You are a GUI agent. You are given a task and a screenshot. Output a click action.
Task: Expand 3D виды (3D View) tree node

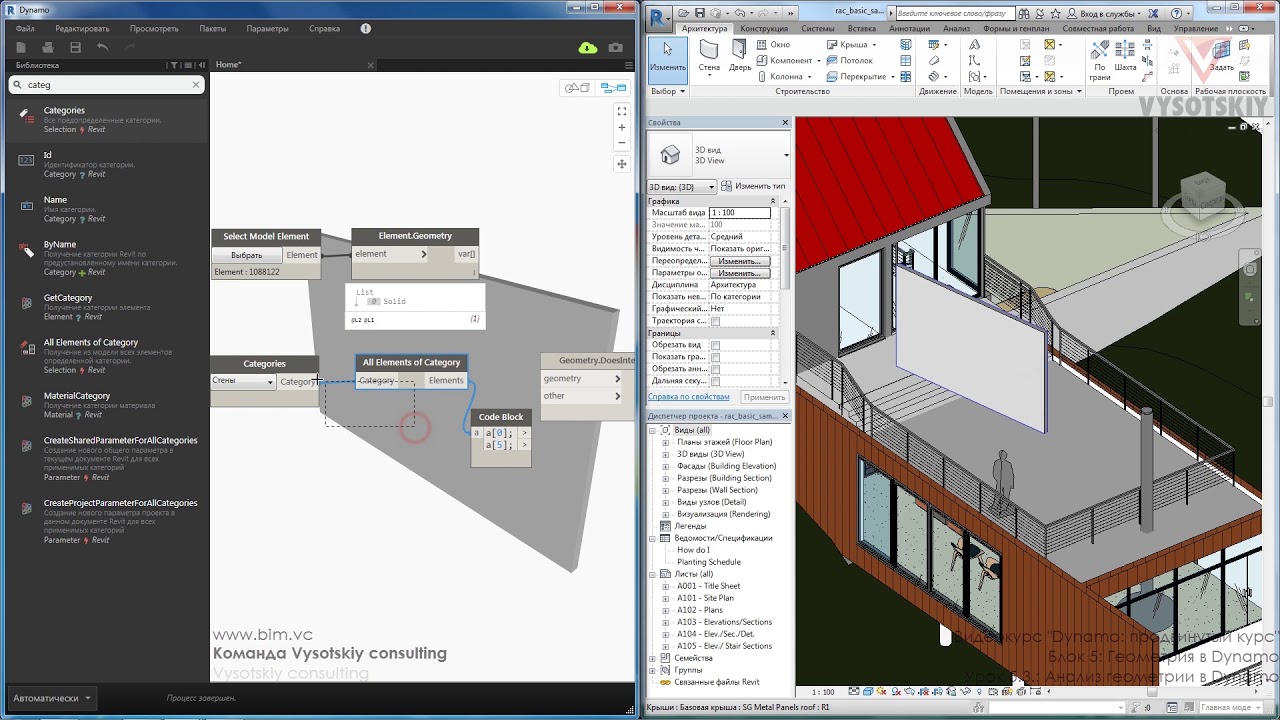click(666, 454)
